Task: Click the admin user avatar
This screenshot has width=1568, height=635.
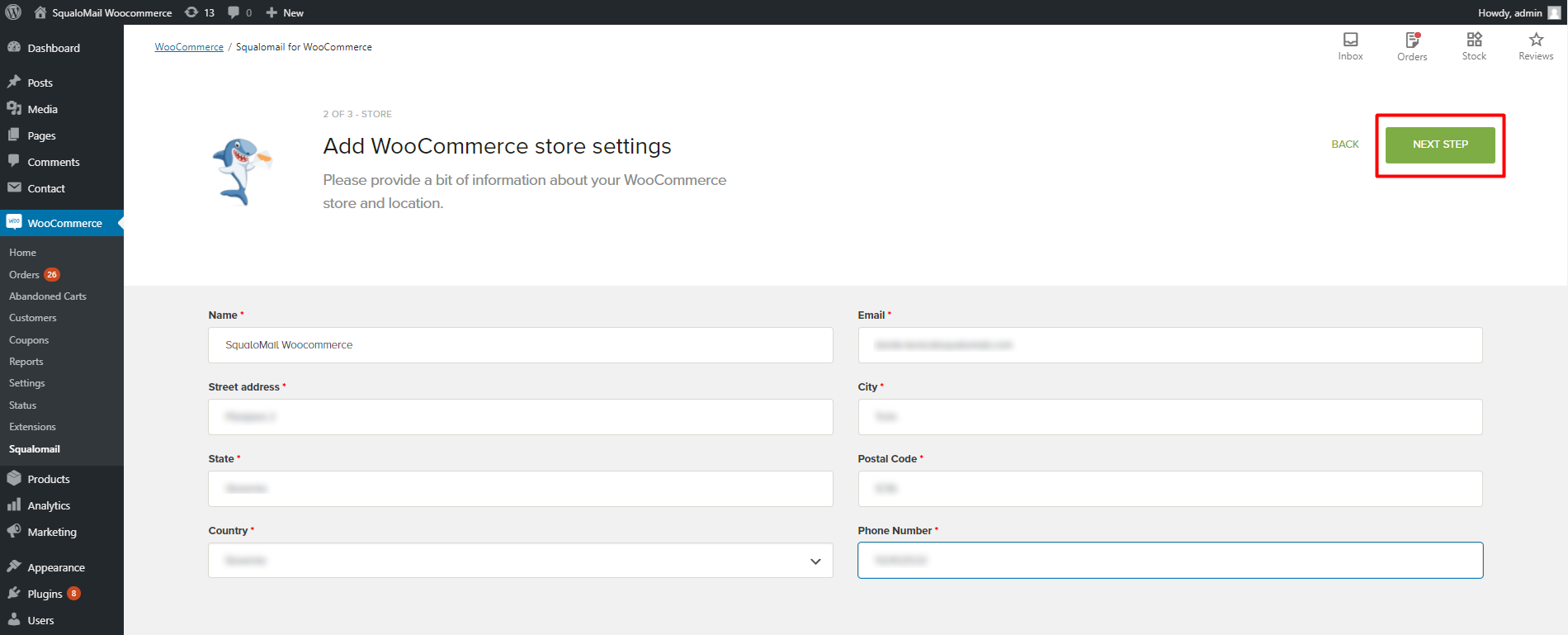Action: [x=1554, y=12]
